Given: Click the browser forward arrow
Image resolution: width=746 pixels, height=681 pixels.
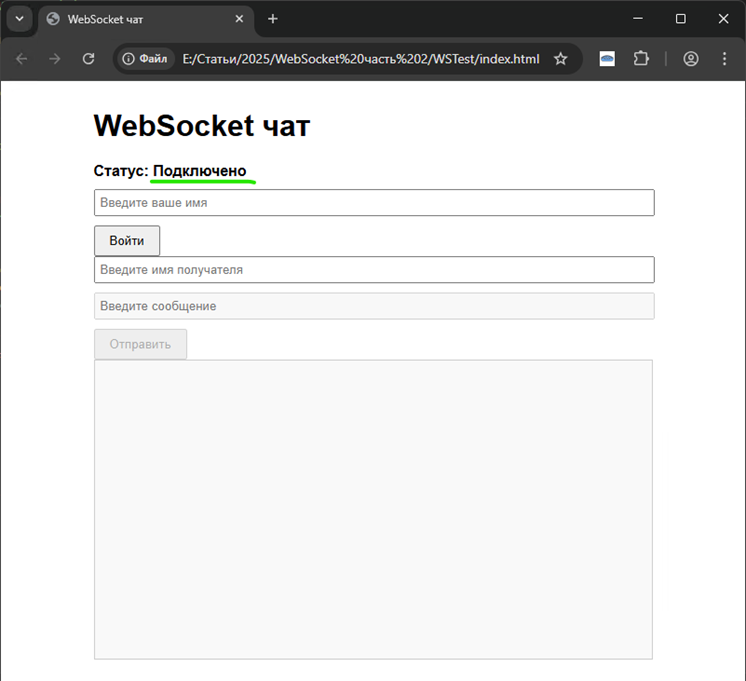Looking at the screenshot, I should [55, 59].
